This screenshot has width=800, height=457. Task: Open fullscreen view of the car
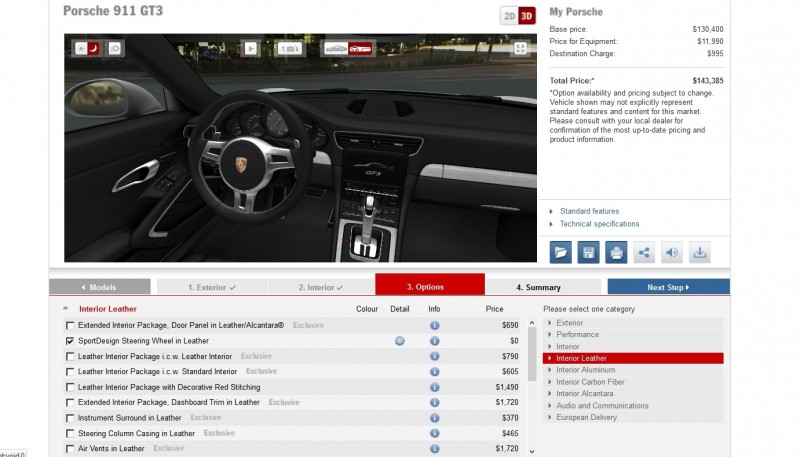520,48
